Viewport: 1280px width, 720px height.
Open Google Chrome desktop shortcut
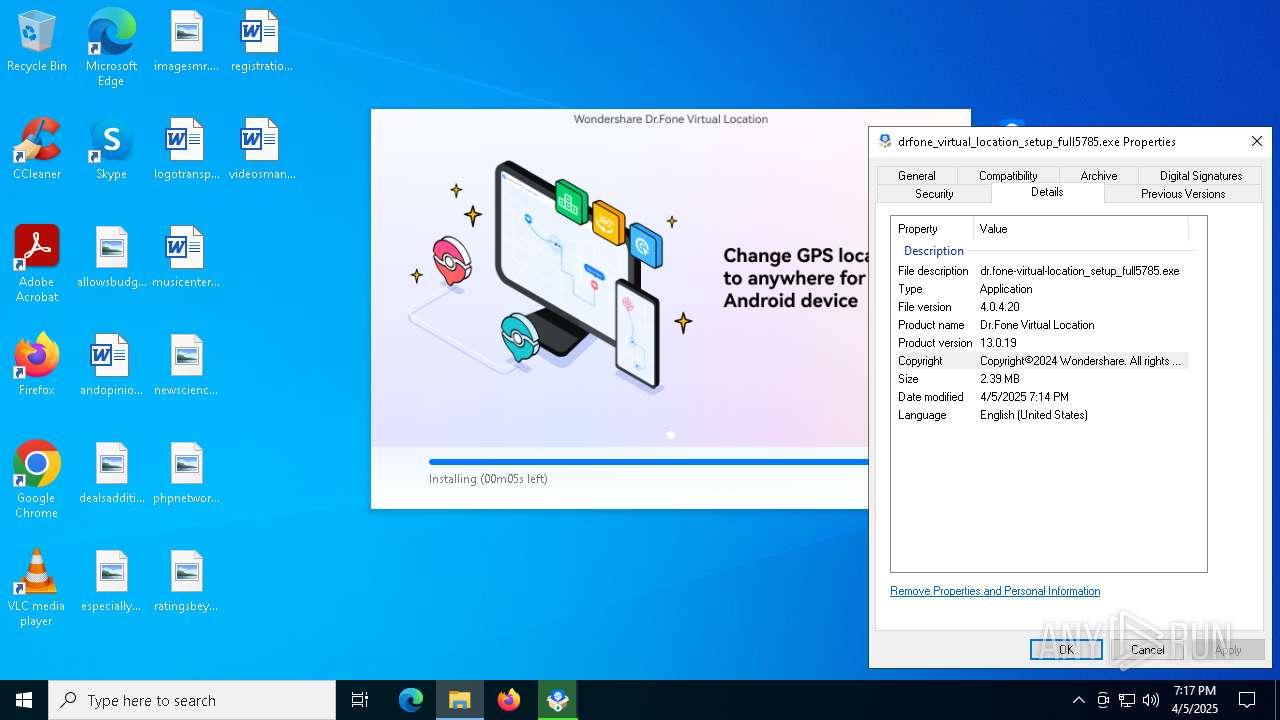coord(37,480)
